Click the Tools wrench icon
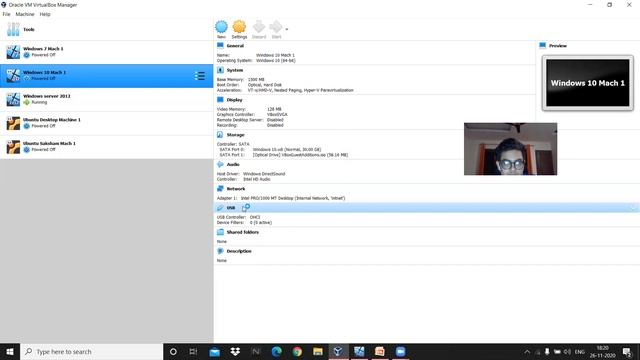This screenshot has width=640, height=360. 13,29
